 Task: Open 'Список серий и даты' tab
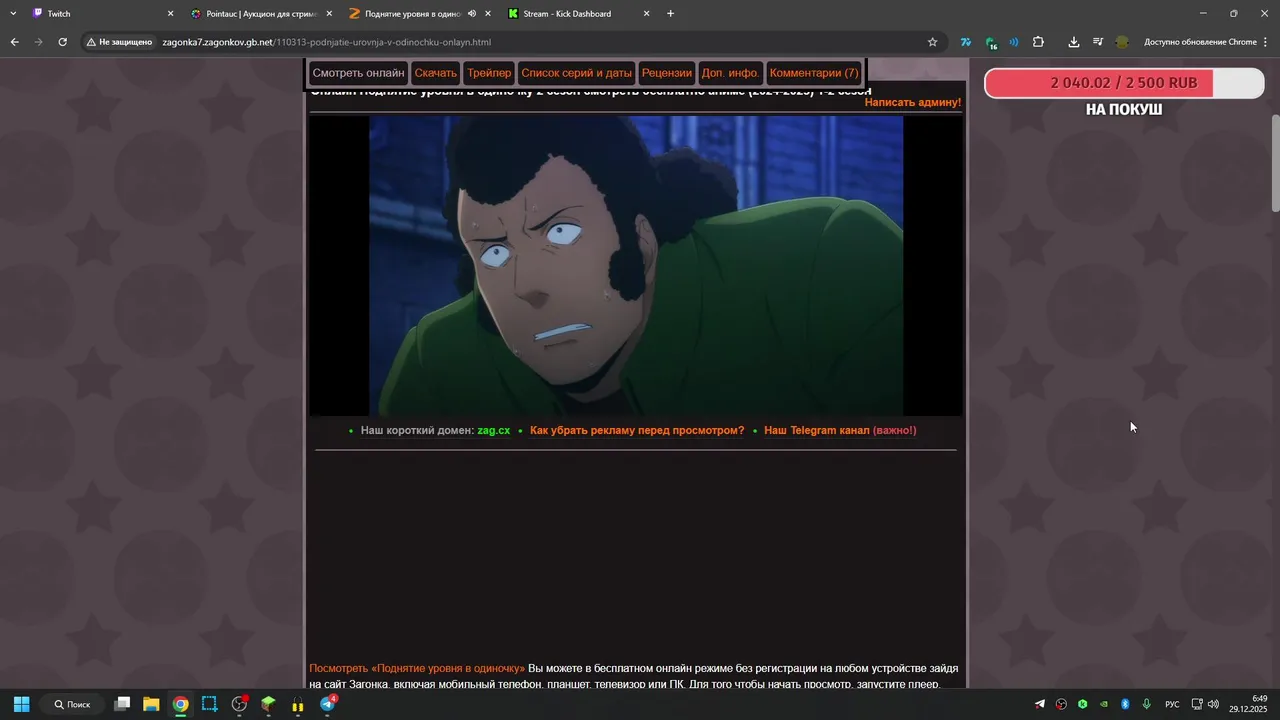click(x=576, y=73)
